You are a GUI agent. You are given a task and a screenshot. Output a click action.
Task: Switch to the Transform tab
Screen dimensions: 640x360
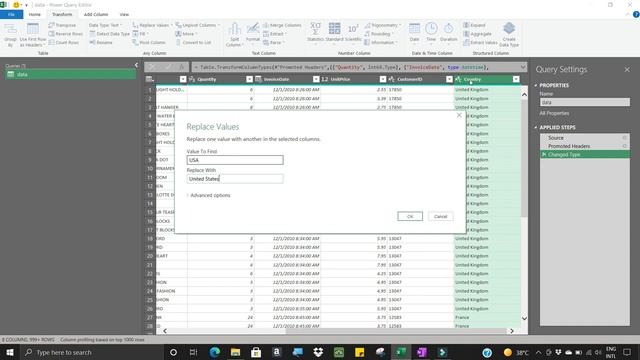62,14
